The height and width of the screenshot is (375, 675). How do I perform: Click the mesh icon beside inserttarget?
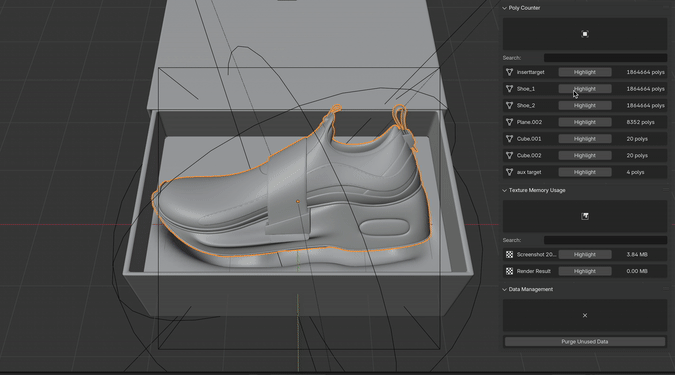pyautogui.click(x=509, y=72)
